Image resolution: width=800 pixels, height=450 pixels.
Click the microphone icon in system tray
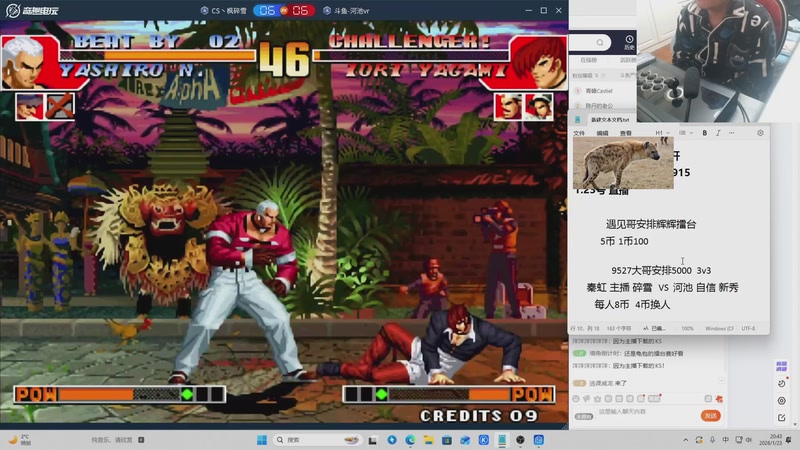tap(712, 440)
